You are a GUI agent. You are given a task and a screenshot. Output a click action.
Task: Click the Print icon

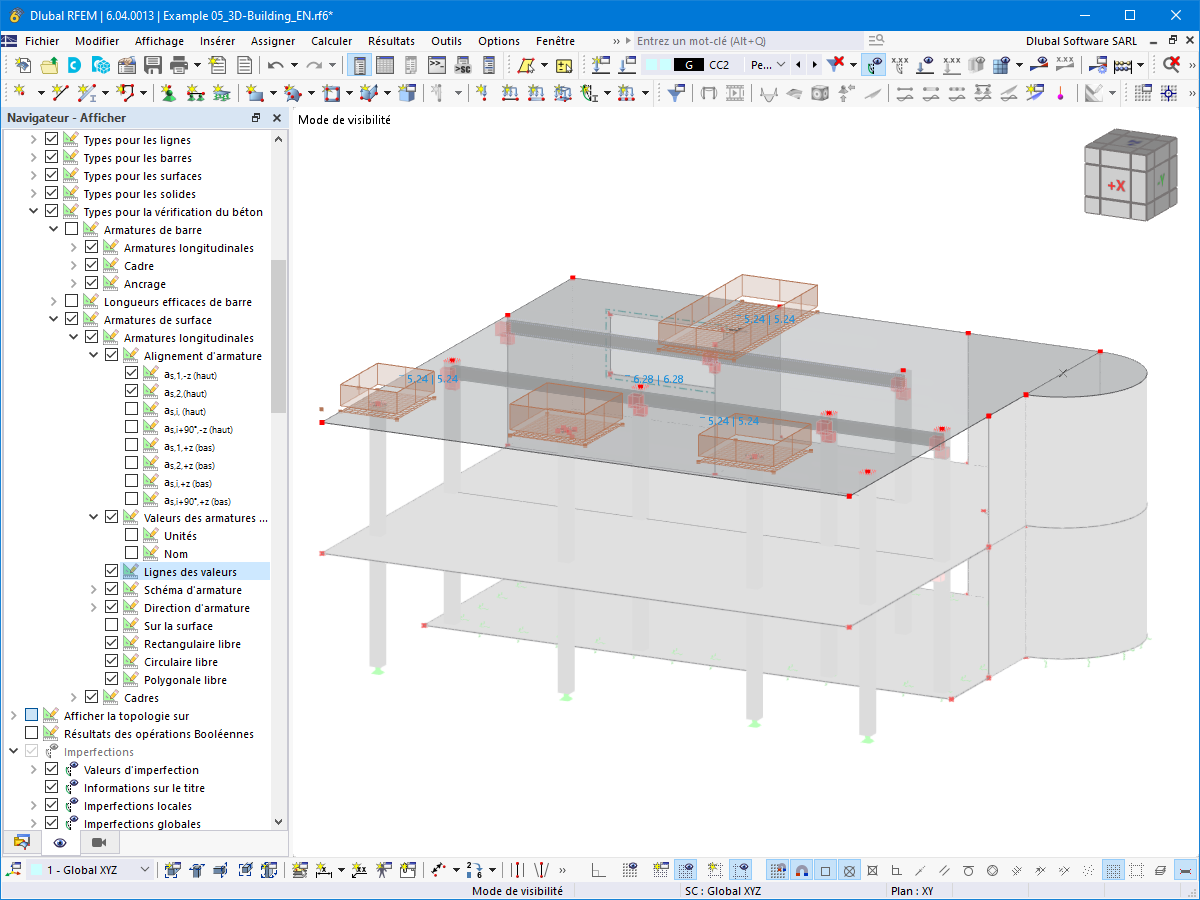coord(179,65)
